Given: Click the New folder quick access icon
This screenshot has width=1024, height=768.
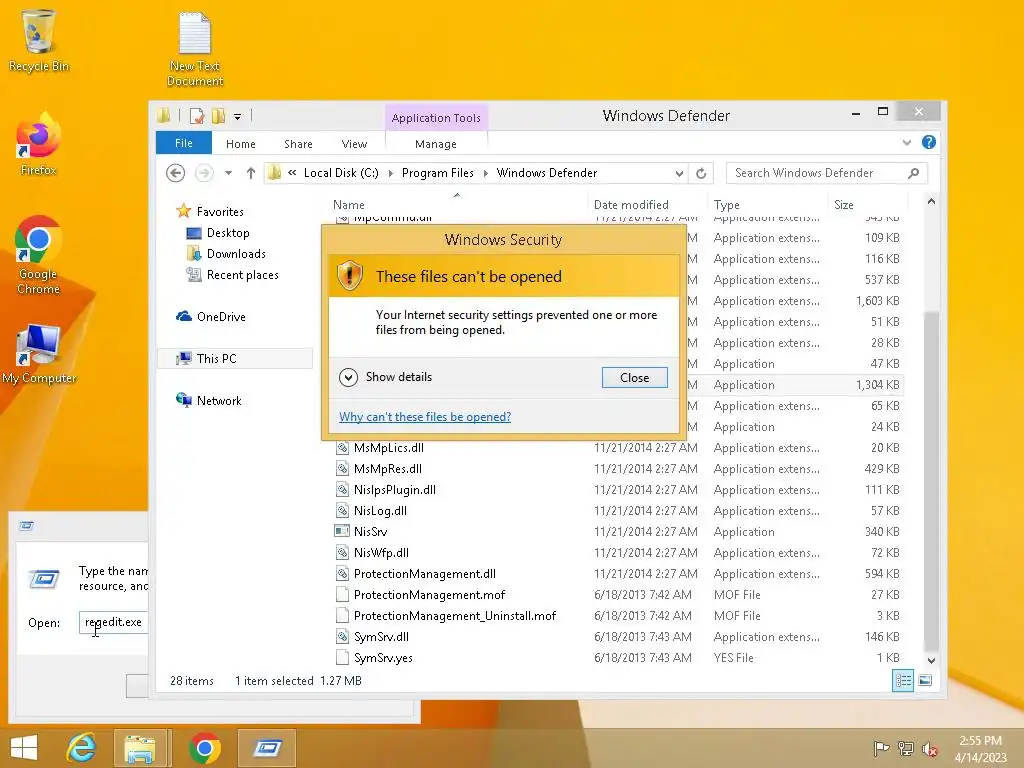Looking at the screenshot, I should point(218,116).
